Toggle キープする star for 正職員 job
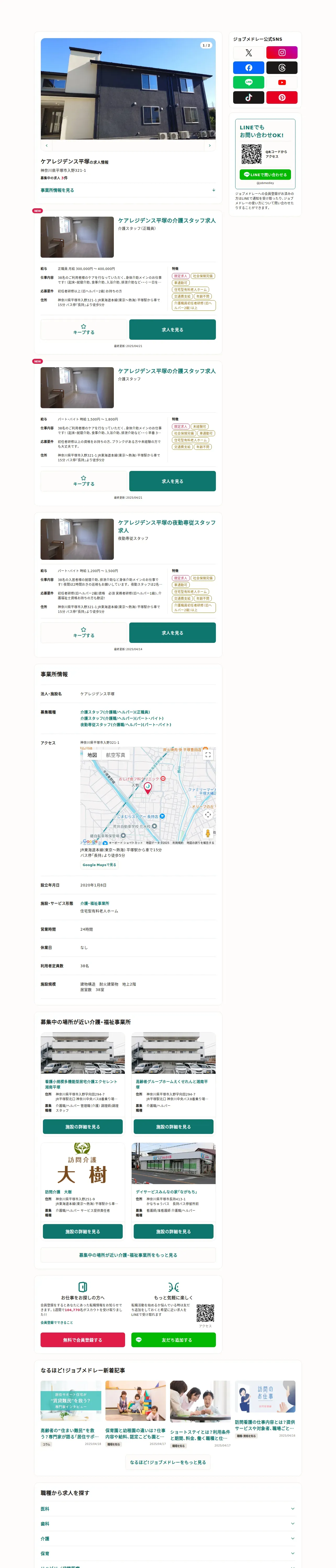Screen dimensions: 336x1568 click(x=83, y=329)
